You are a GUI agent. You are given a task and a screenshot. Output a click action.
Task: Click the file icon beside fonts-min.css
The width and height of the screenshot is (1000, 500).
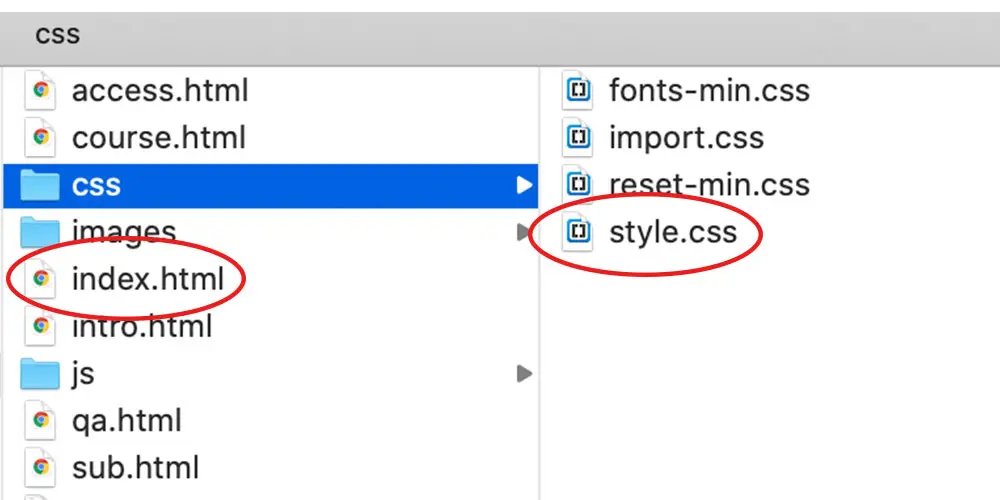578,91
